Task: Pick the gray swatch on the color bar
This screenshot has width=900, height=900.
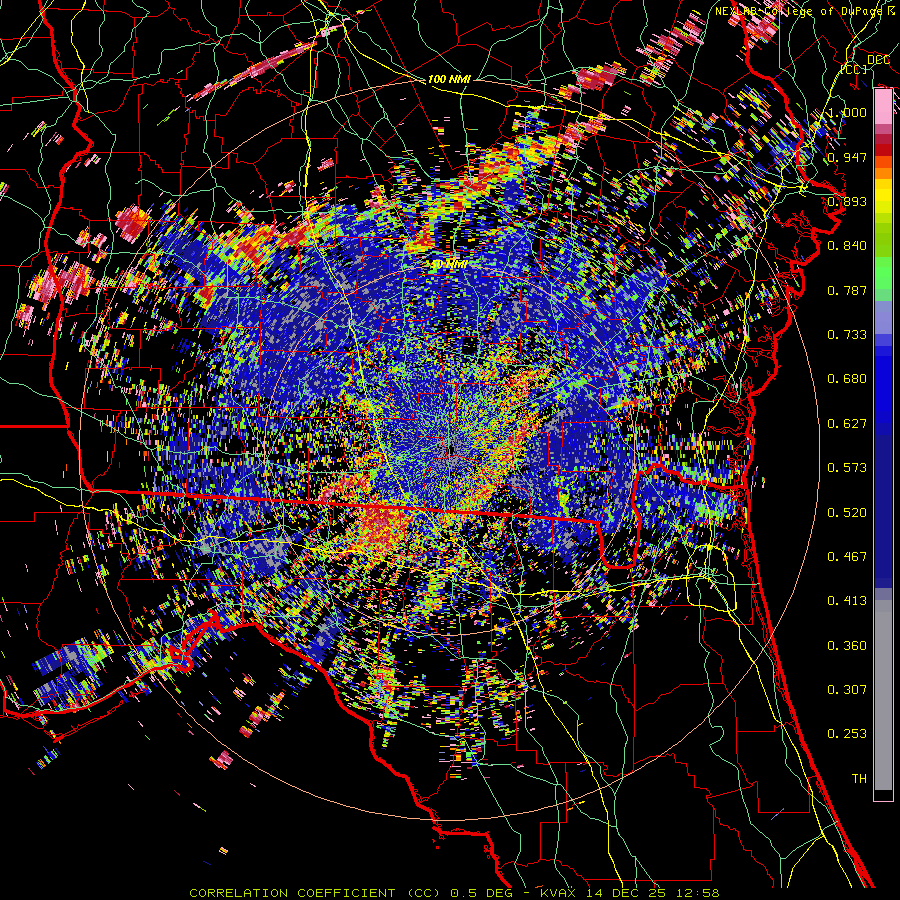Action: (883, 695)
